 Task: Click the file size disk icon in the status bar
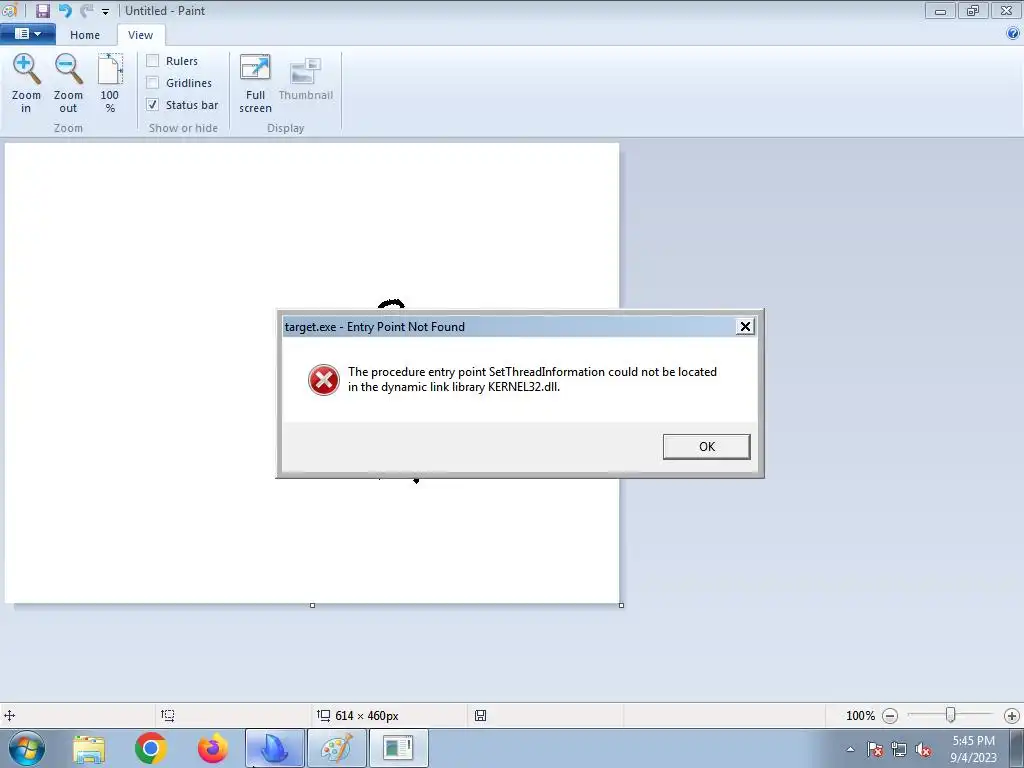(x=481, y=715)
